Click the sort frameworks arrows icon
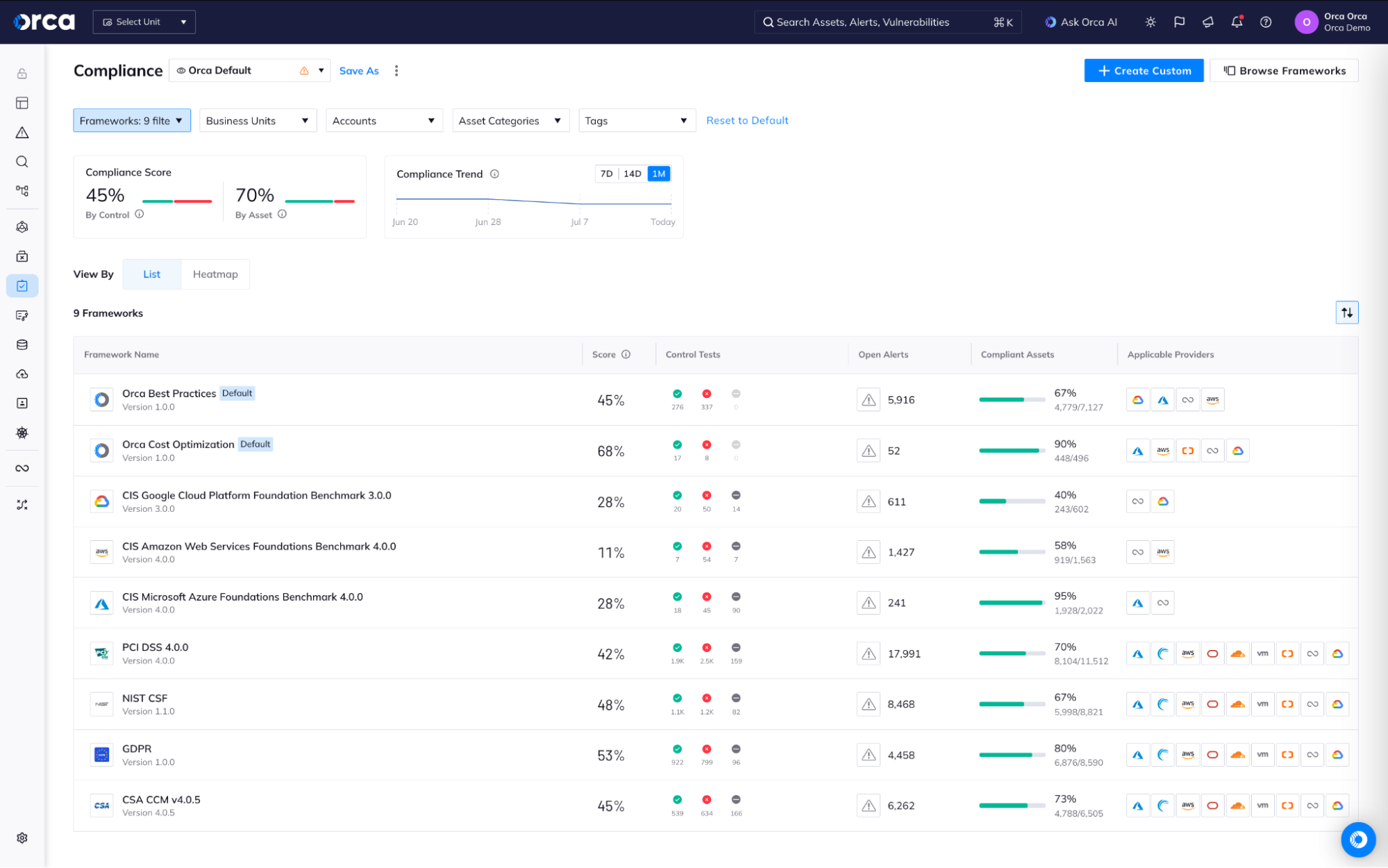Image resolution: width=1388 pixels, height=868 pixels. click(1346, 312)
